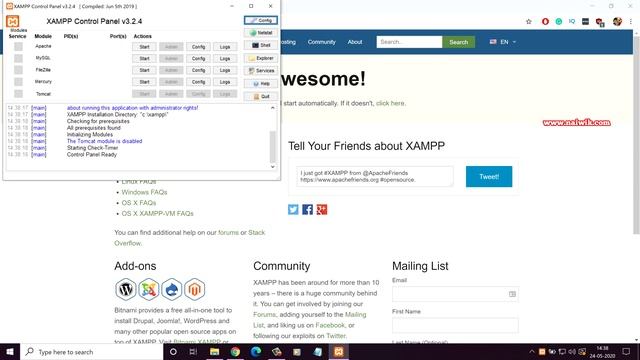640x360 pixels.
Task: Open Chrome from taskbar
Action: [x=235, y=351]
